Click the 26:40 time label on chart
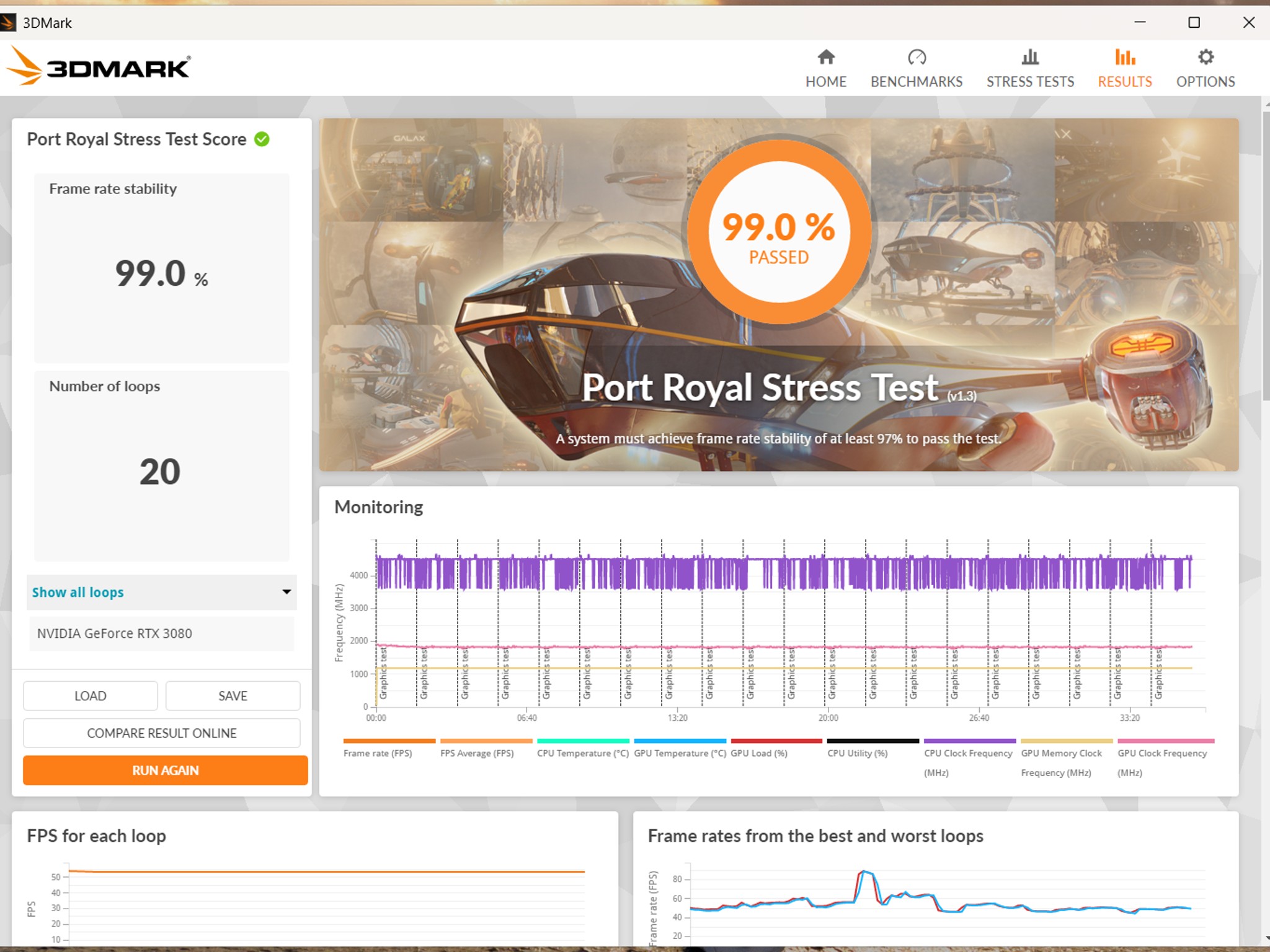This screenshot has height=952, width=1270. tap(979, 718)
